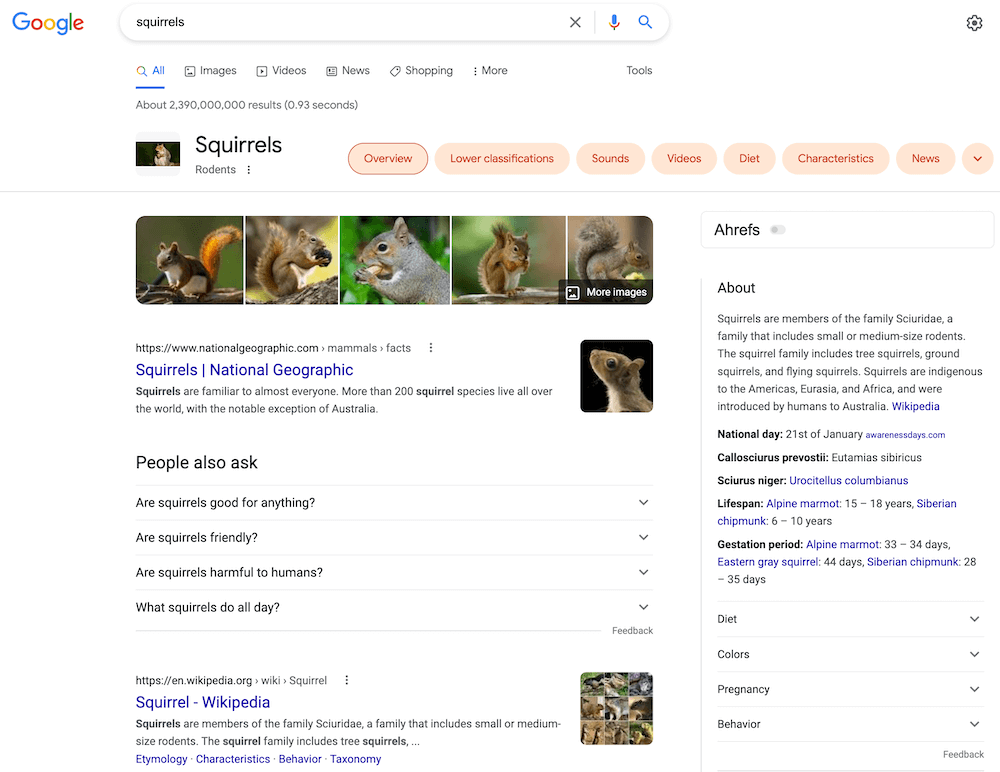
Task: Select the Sounds chip
Action: 610,158
